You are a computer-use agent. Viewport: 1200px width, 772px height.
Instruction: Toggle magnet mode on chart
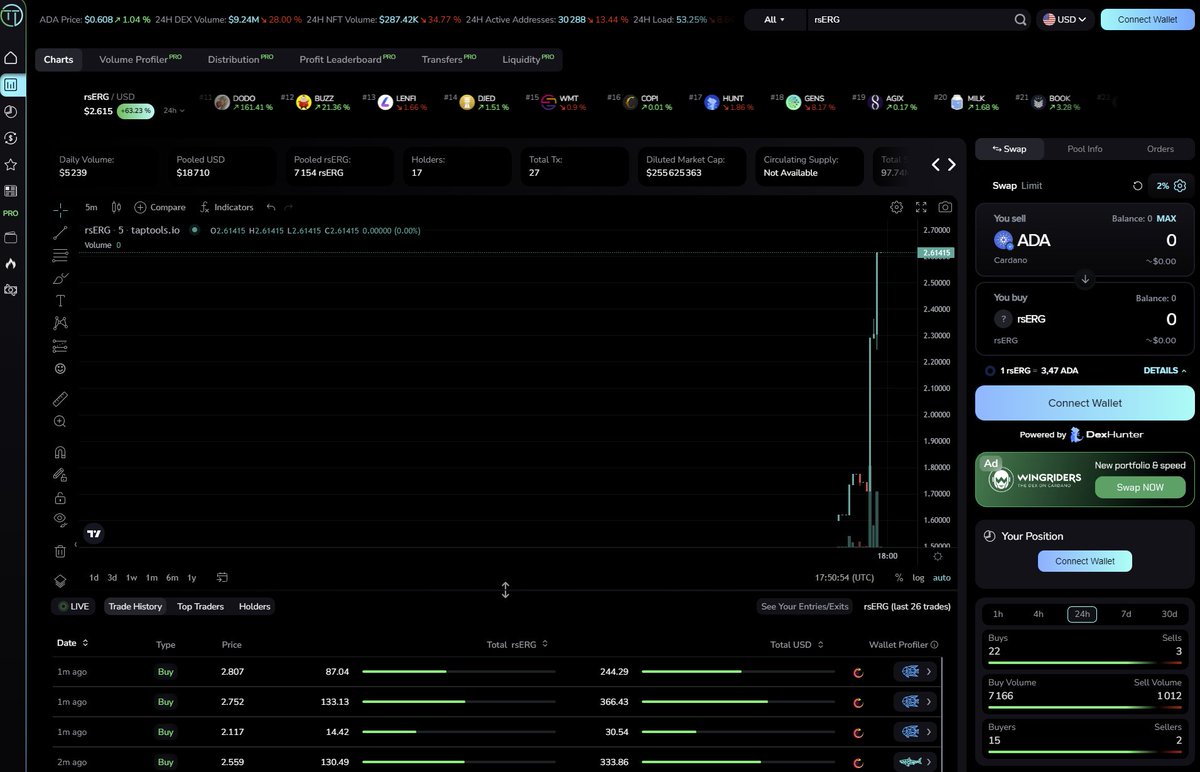(60, 452)
